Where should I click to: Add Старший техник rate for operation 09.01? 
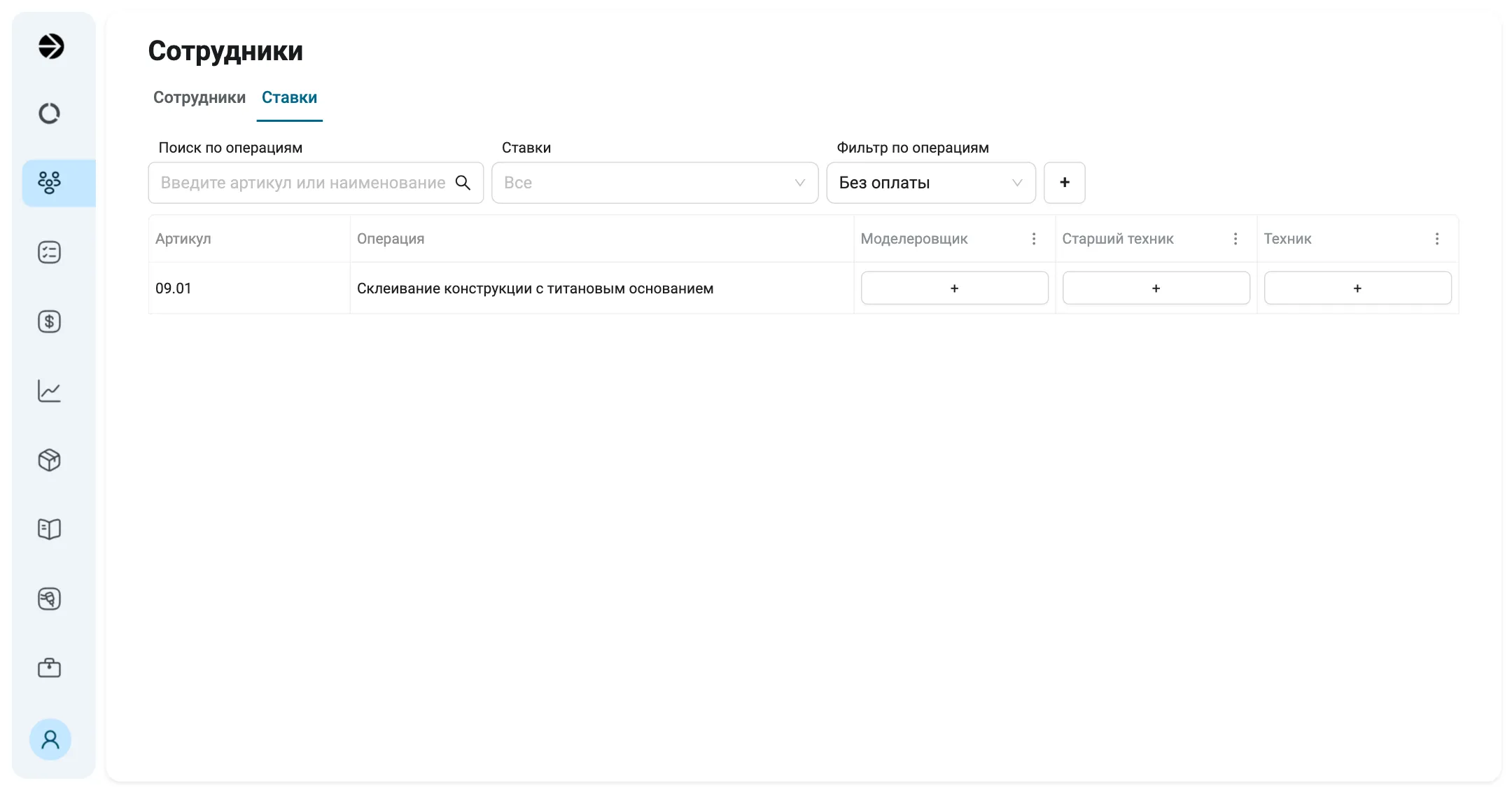tap(1156, 288)
